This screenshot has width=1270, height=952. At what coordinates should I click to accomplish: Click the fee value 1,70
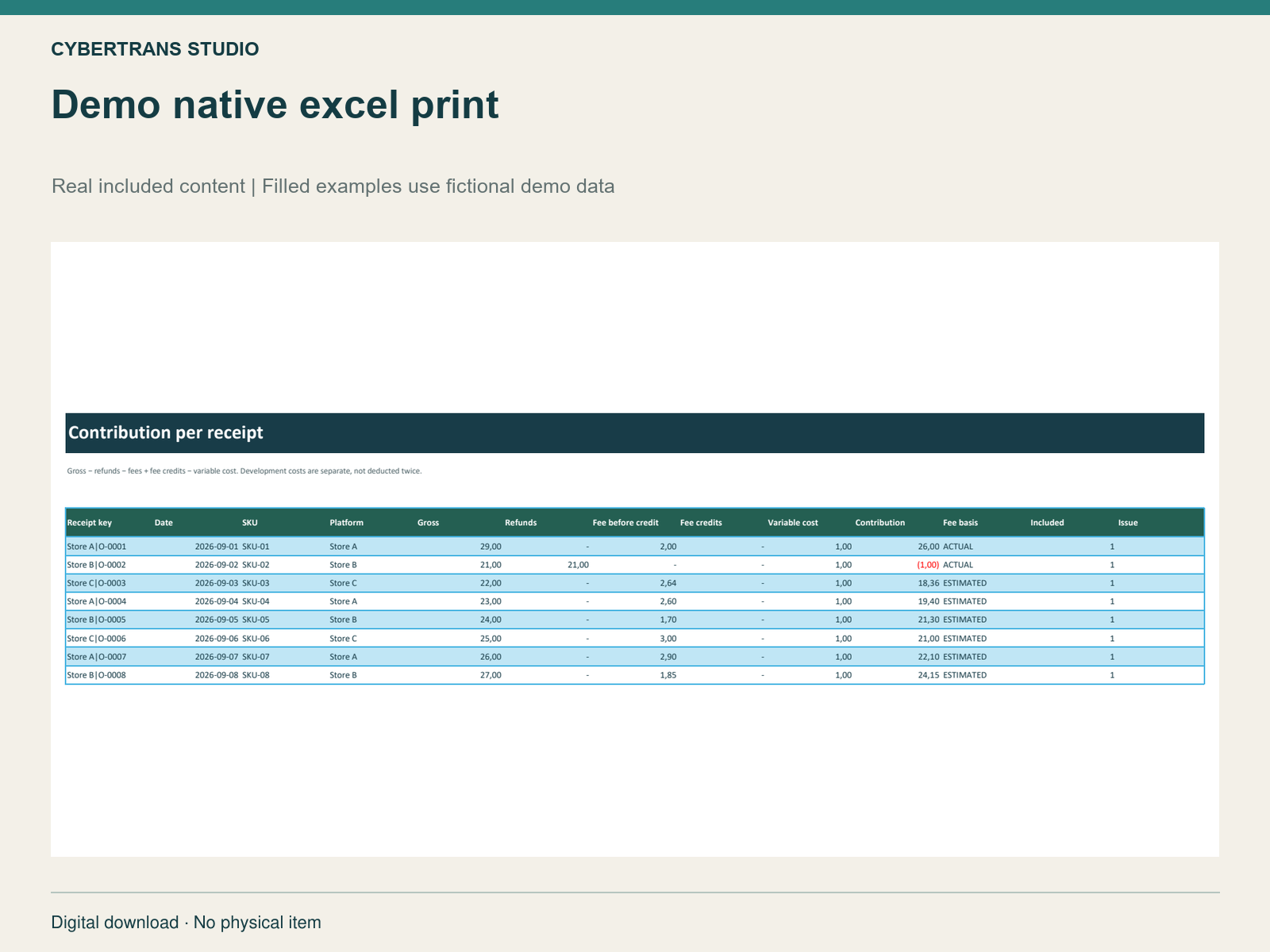click(668, 620)
